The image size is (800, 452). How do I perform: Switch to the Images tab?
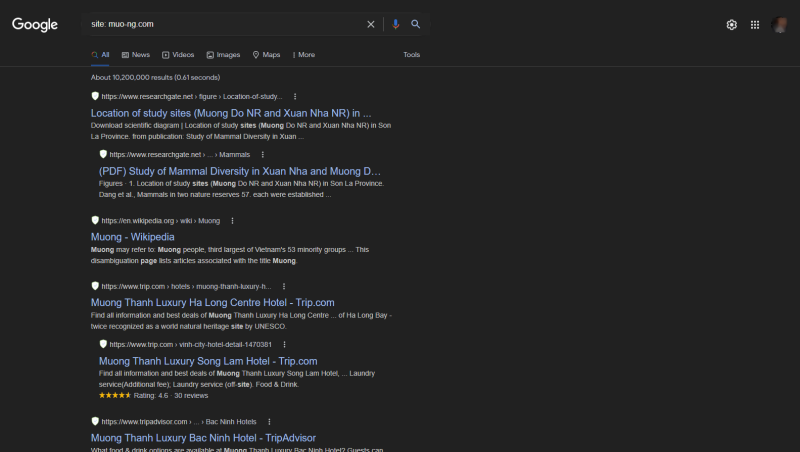tap(223, 55)
